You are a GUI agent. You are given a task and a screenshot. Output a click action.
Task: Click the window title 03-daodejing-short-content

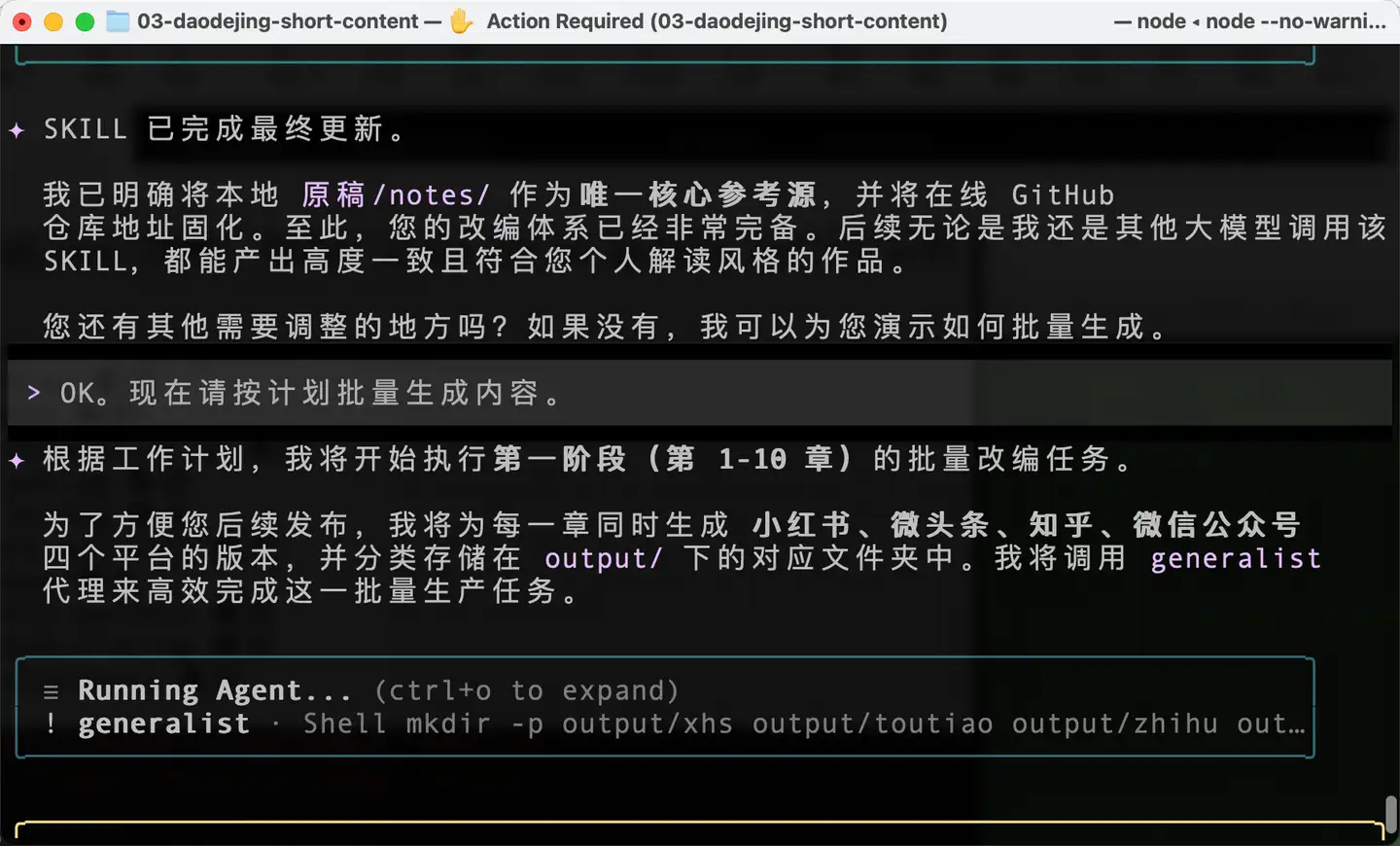[x=277, y=20]
